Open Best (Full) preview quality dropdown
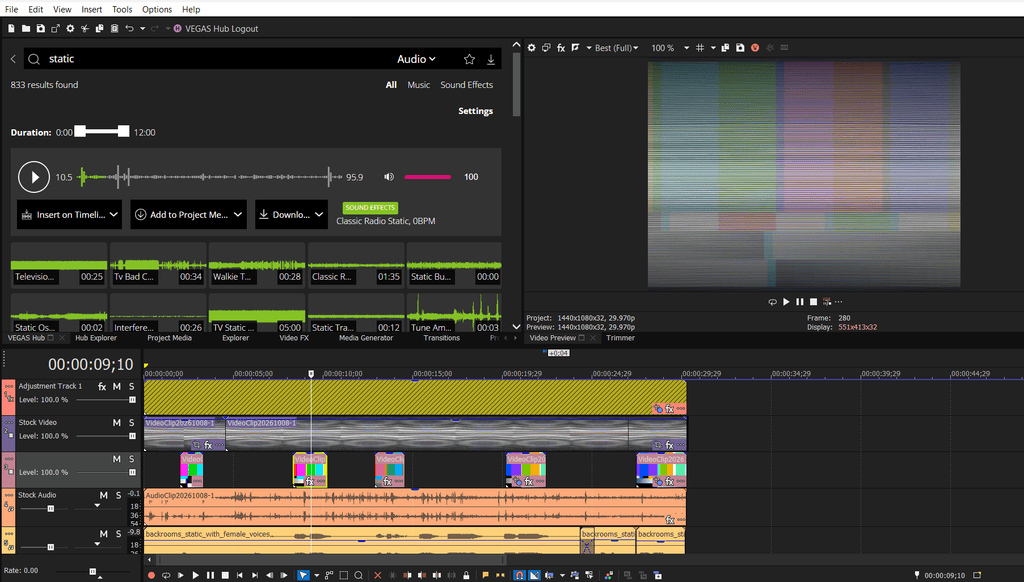Screen dimensions: 1024x582 click(x=616, y=48)
